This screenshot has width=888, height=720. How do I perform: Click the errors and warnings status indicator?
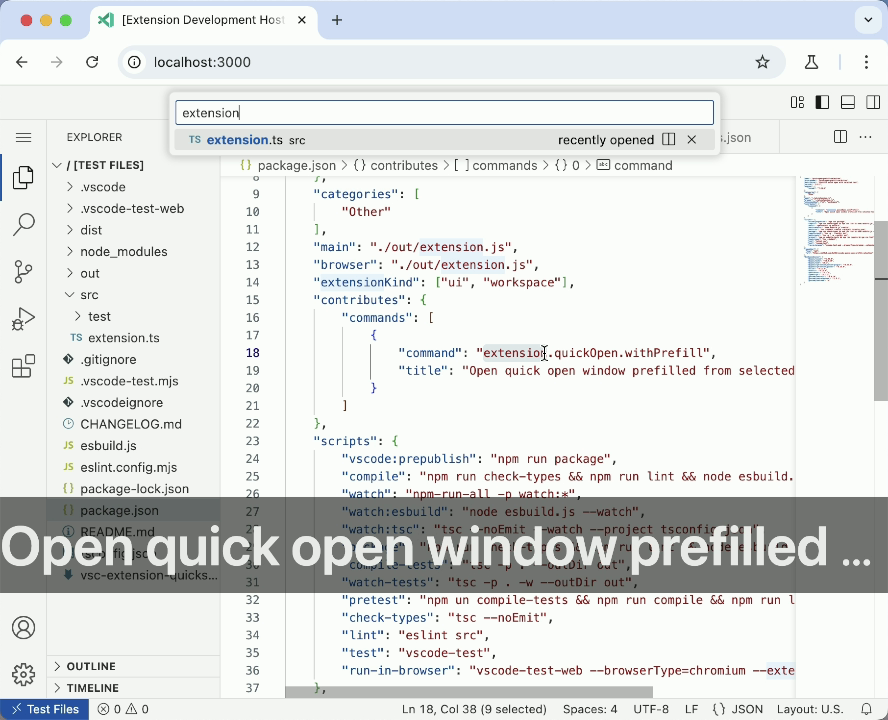point(123,709)
